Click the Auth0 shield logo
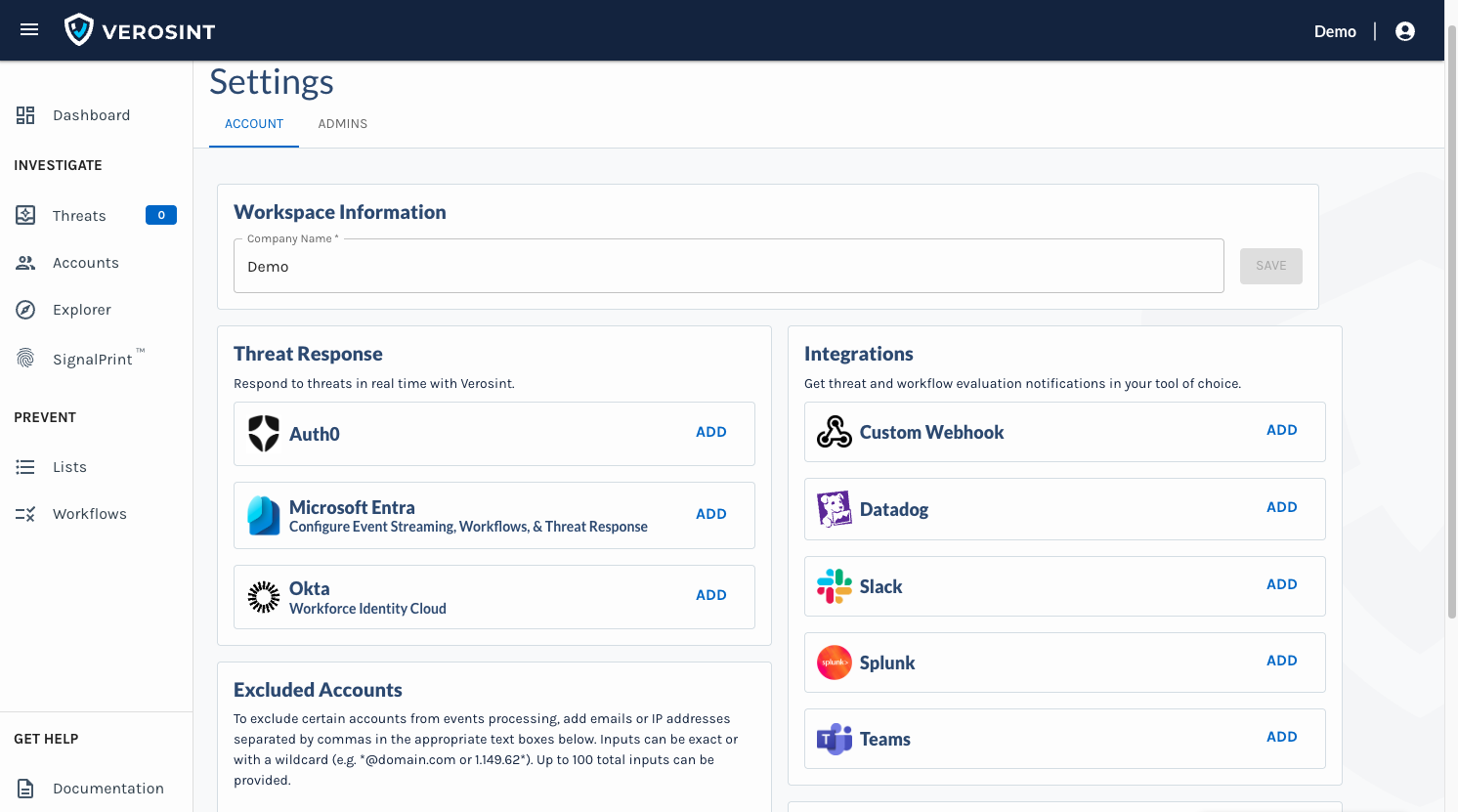The image size is (1458, 812). pyautogui.click(x=264, y=434)
